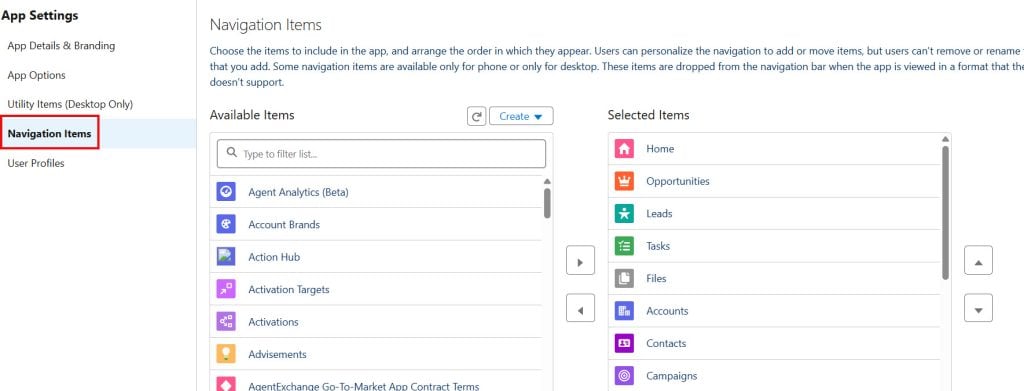Refresh the Available Items list
Image resolution: width=1024 pixels, height=391 pixels.
coord(477,116)
